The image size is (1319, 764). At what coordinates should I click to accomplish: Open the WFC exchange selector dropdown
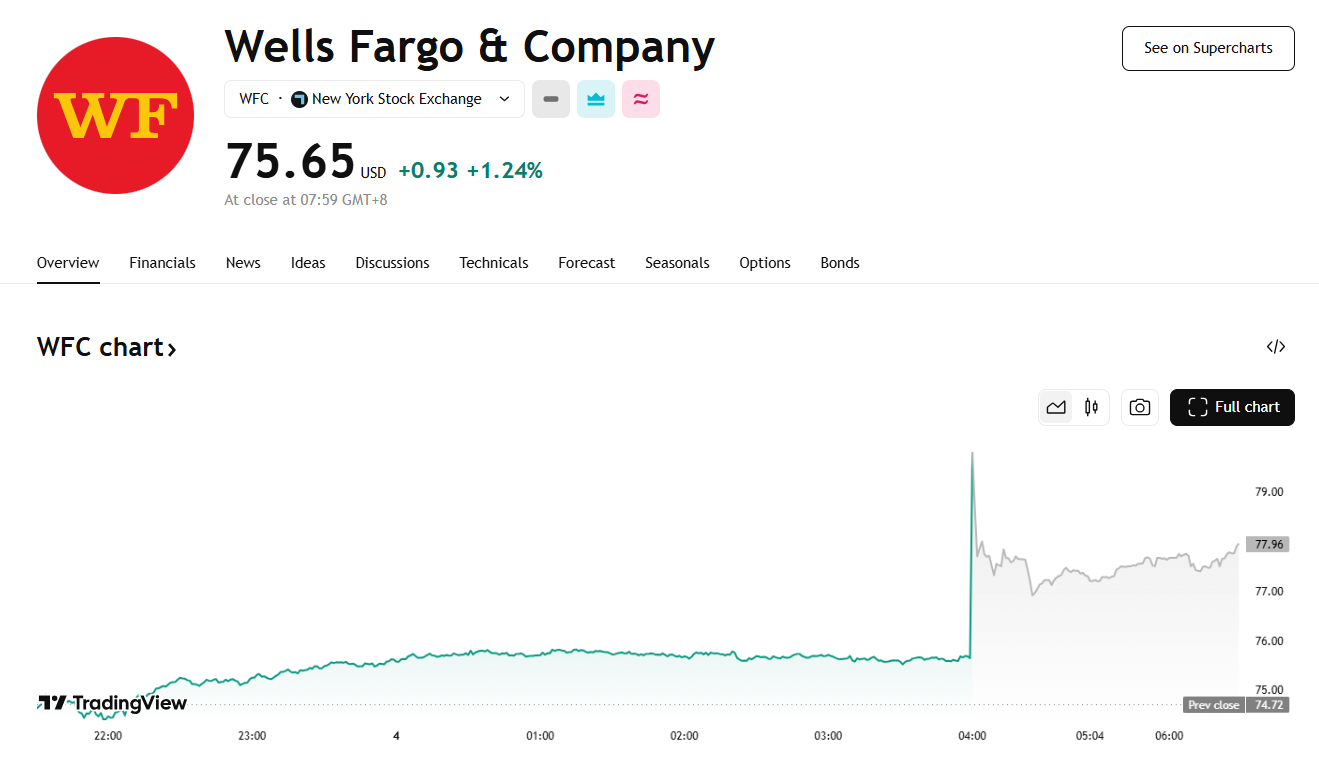(x=374, y=99)
